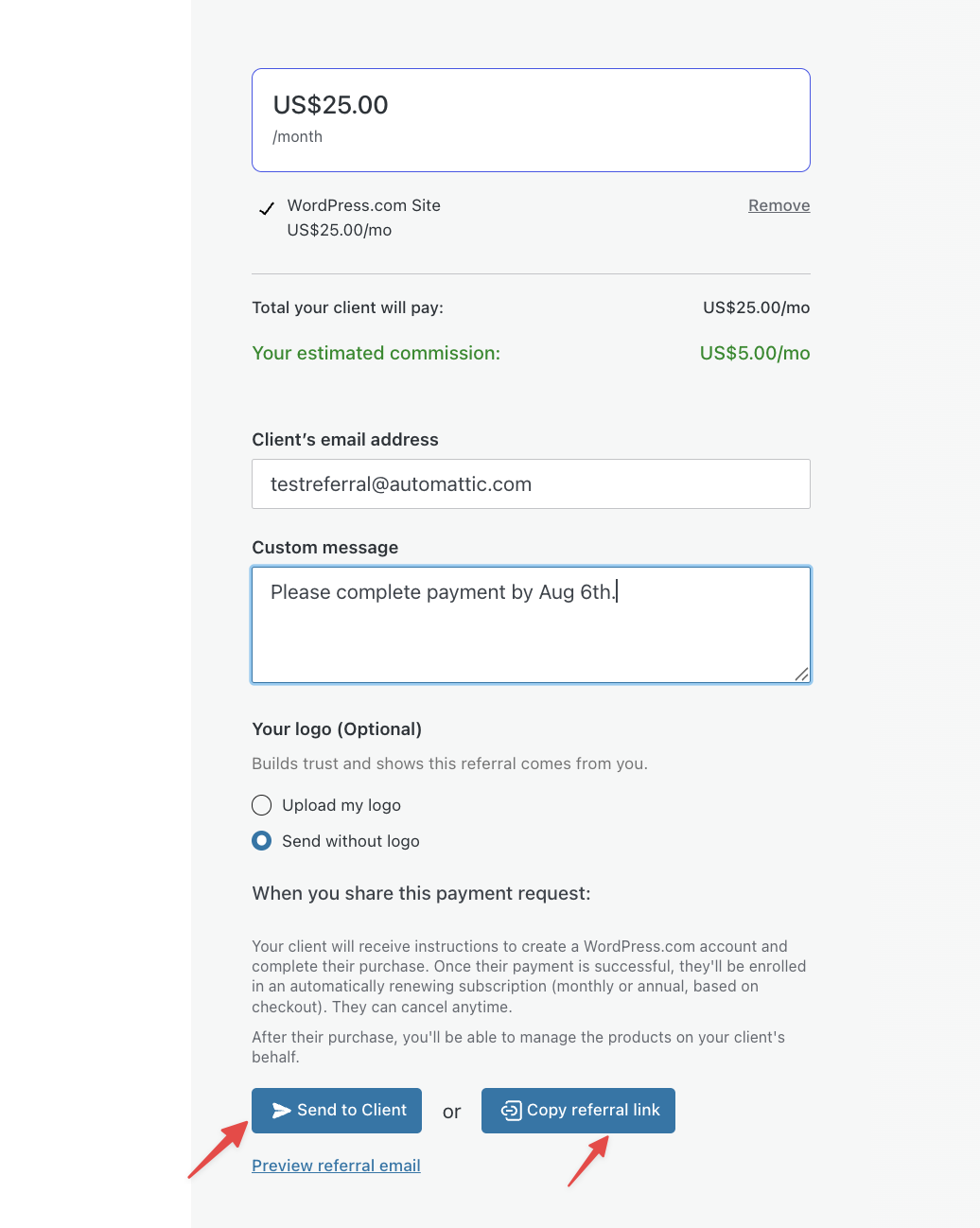Click the paper plane icon on Send to Client

281,1111
